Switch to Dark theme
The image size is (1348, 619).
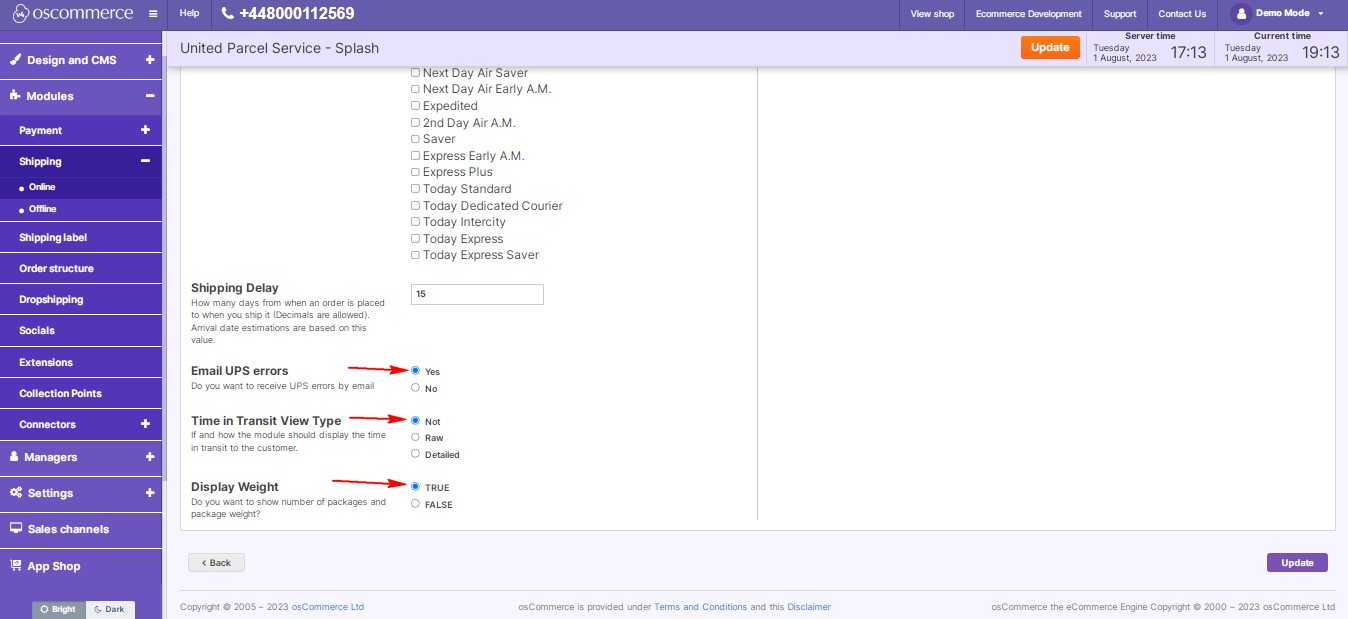click(x=110, y=608)
